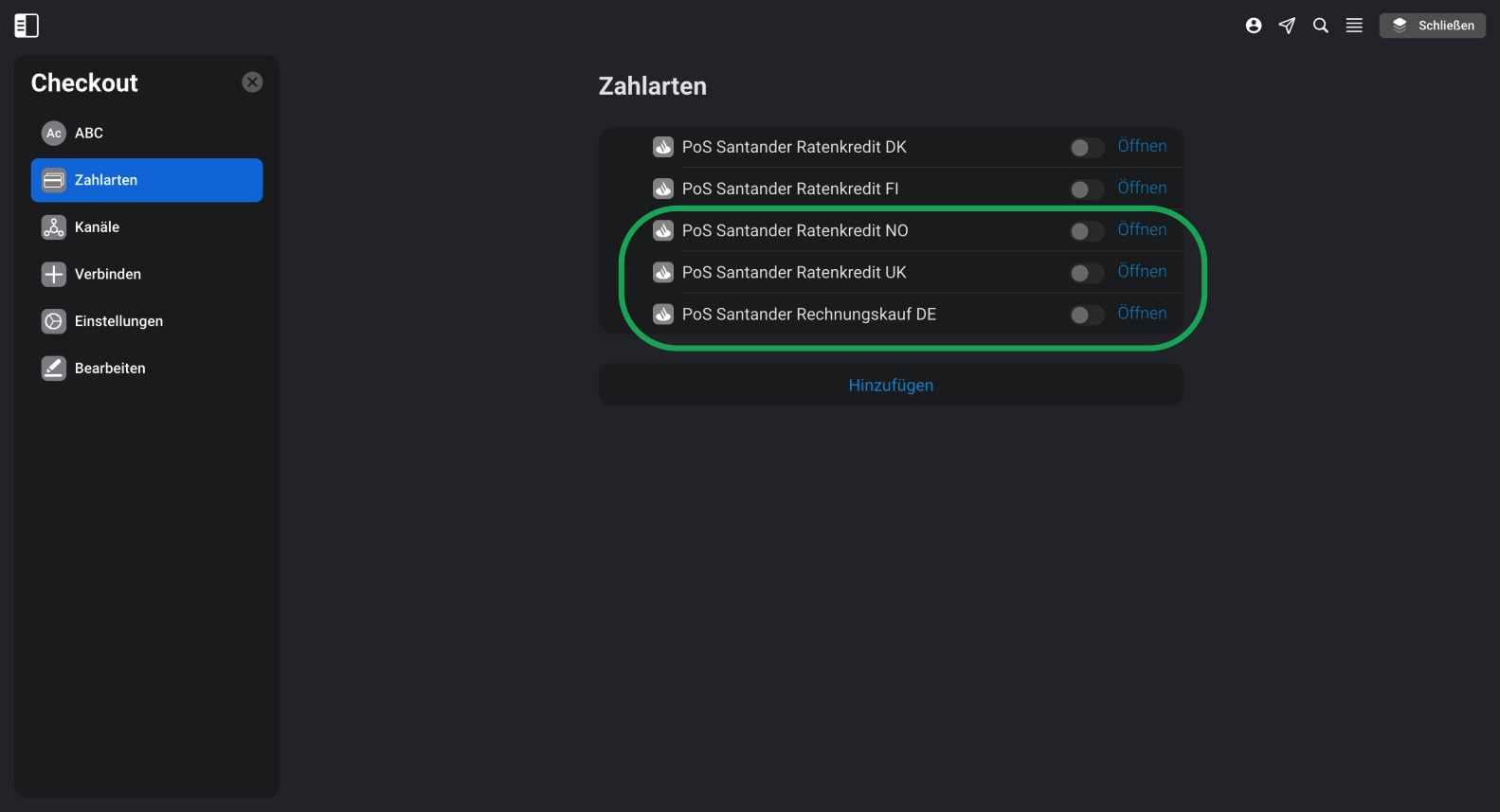Close the Checkout panel with X icon
Screen dimensions: 1500x812
click(x=252, y=82)
